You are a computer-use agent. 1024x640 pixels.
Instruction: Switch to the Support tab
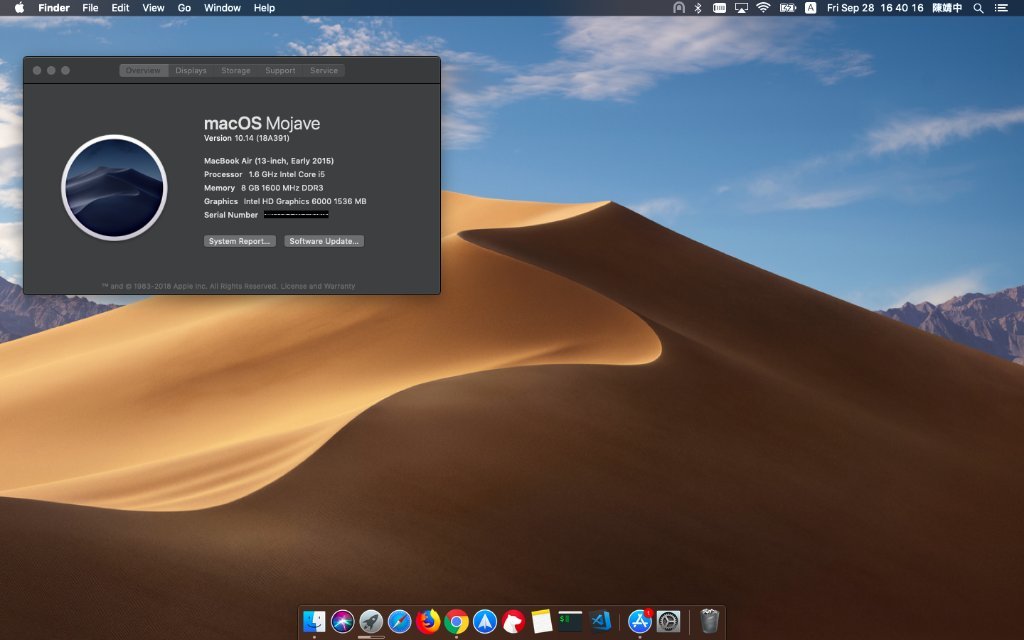[280, 71]
